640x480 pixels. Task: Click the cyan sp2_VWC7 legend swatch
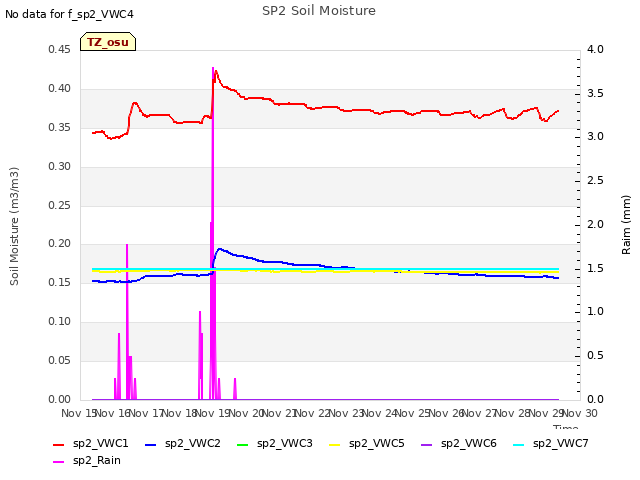518,444
